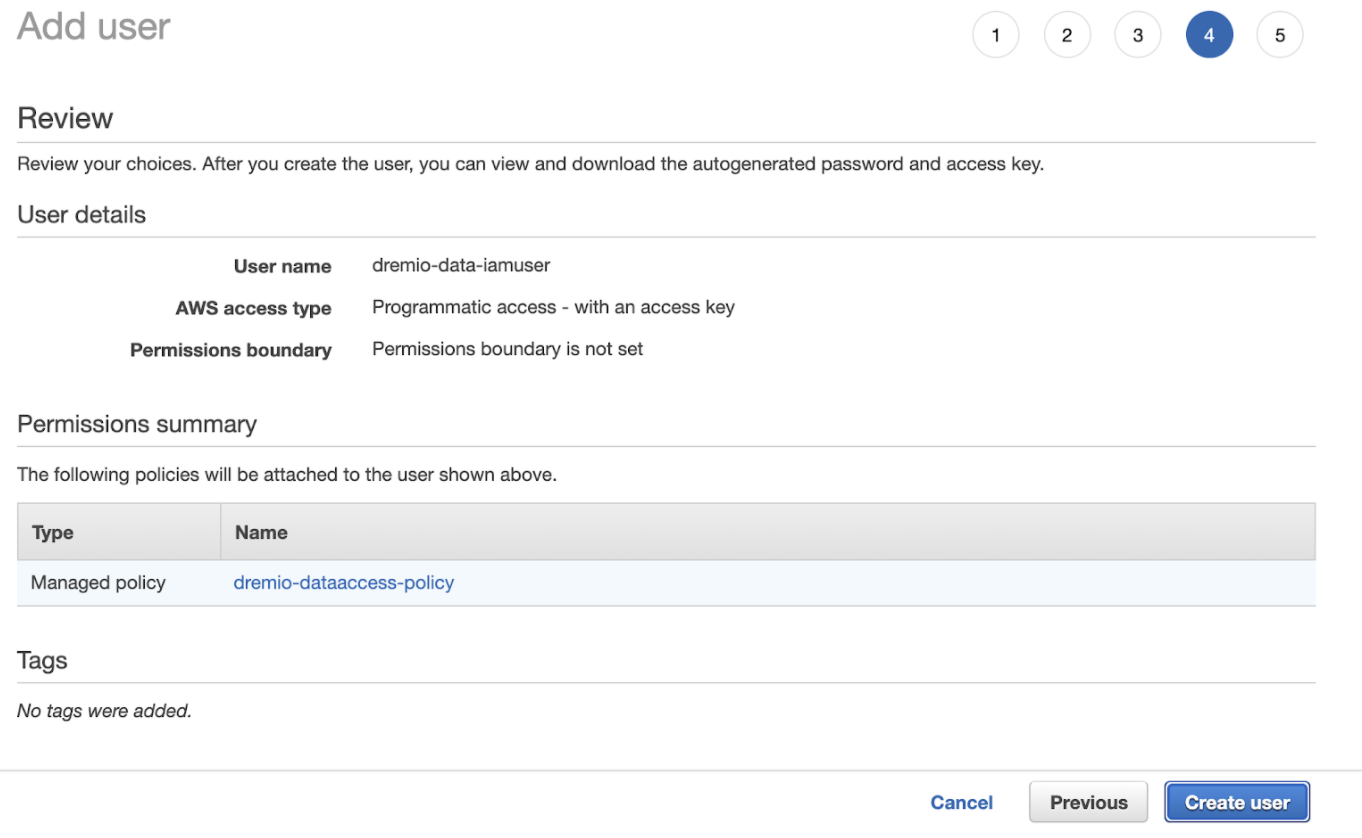
Task: Click the Programmatic access type text
Action: (x=553, y=307)
